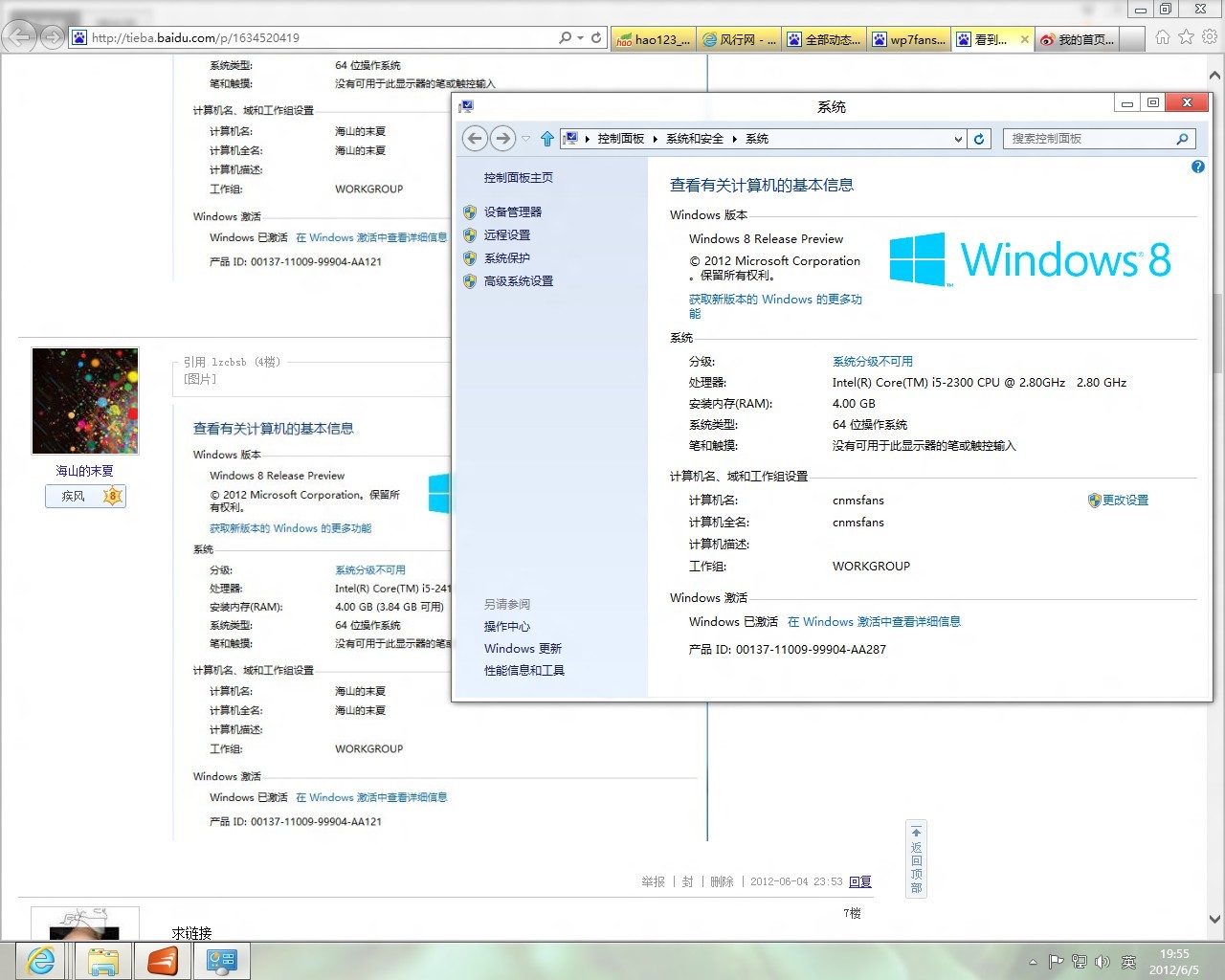Open Device Manager (设备管理器) in the sidebar
Screen dimensions: 1225x980
pos(513,212)
